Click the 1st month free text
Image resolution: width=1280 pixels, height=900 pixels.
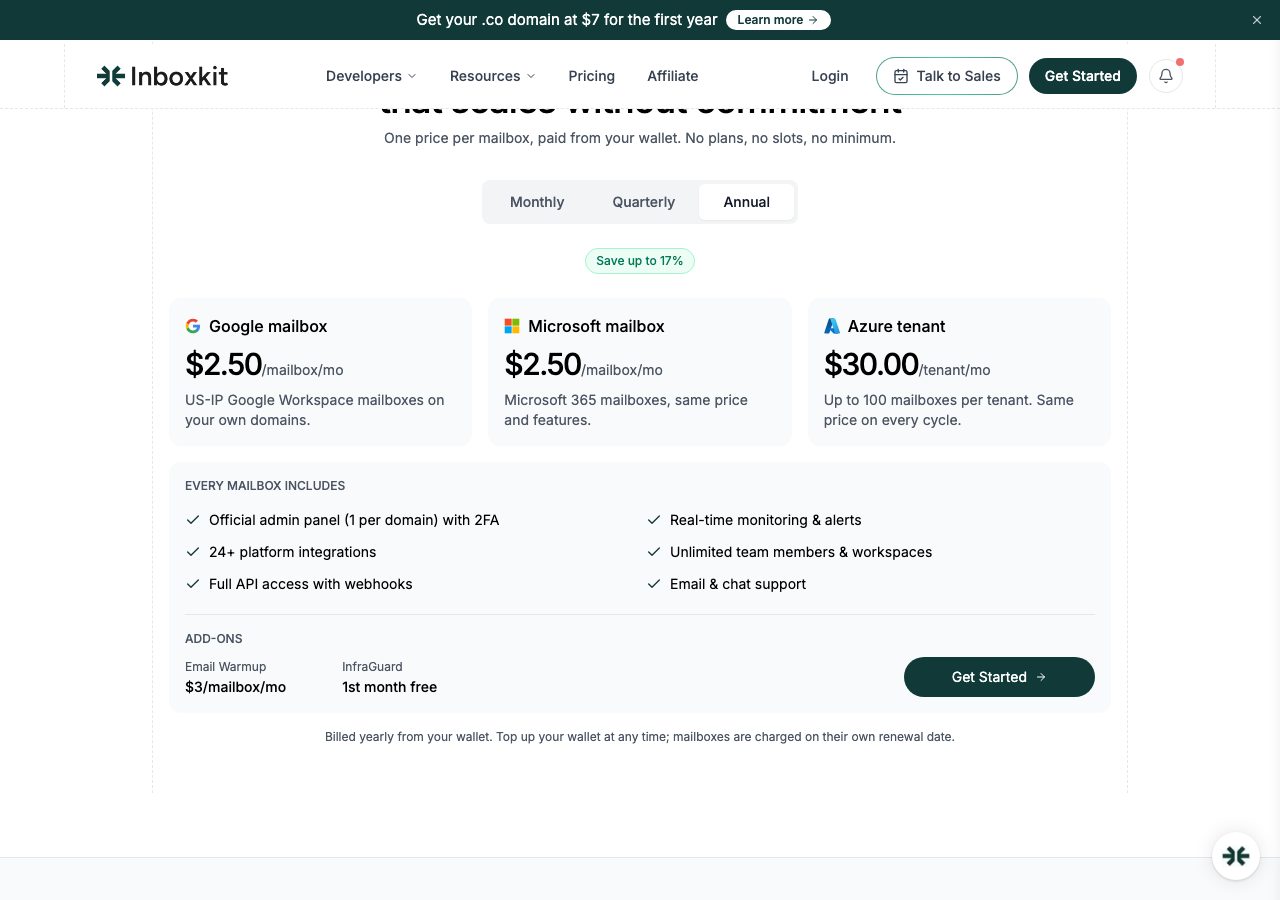pos(389,687)
